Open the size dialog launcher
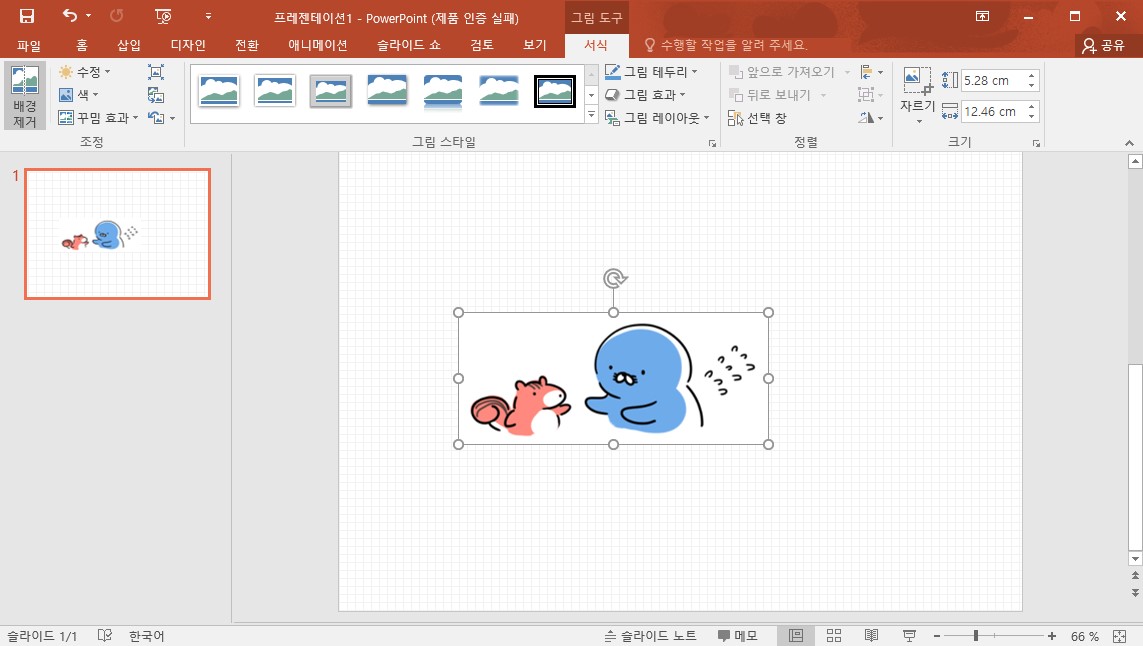Viewport: 1143px width, 646px height. [1036, 144]
